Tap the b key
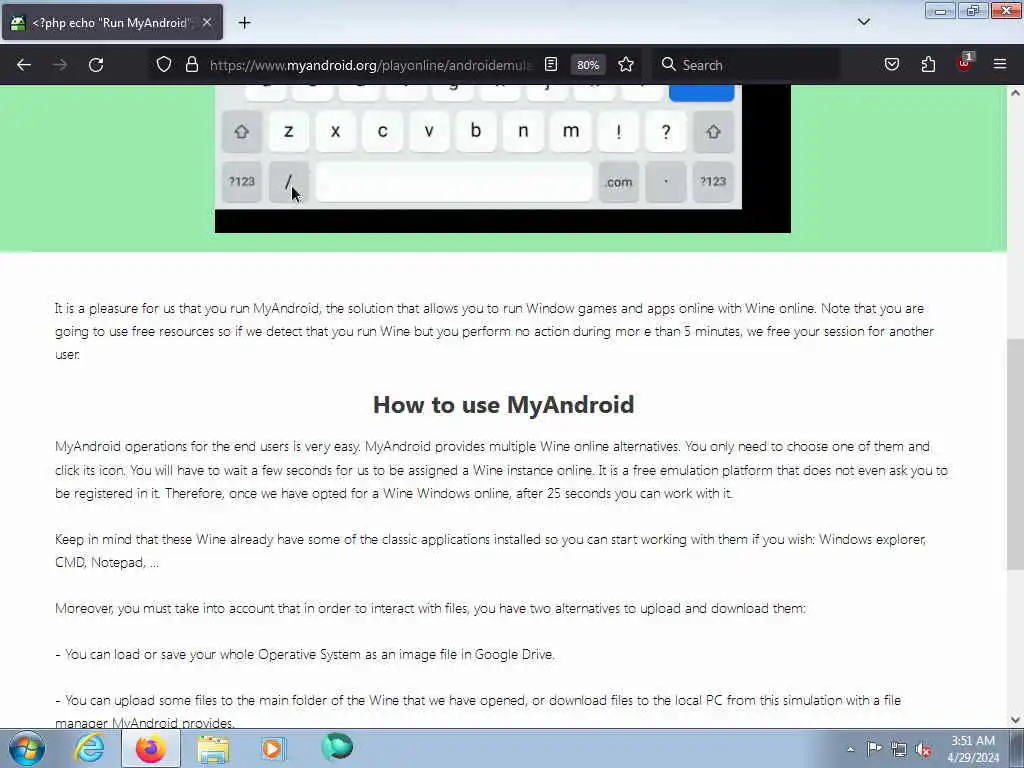The width and height of the screenshot is (1024, 768). [x=476, y=132]
